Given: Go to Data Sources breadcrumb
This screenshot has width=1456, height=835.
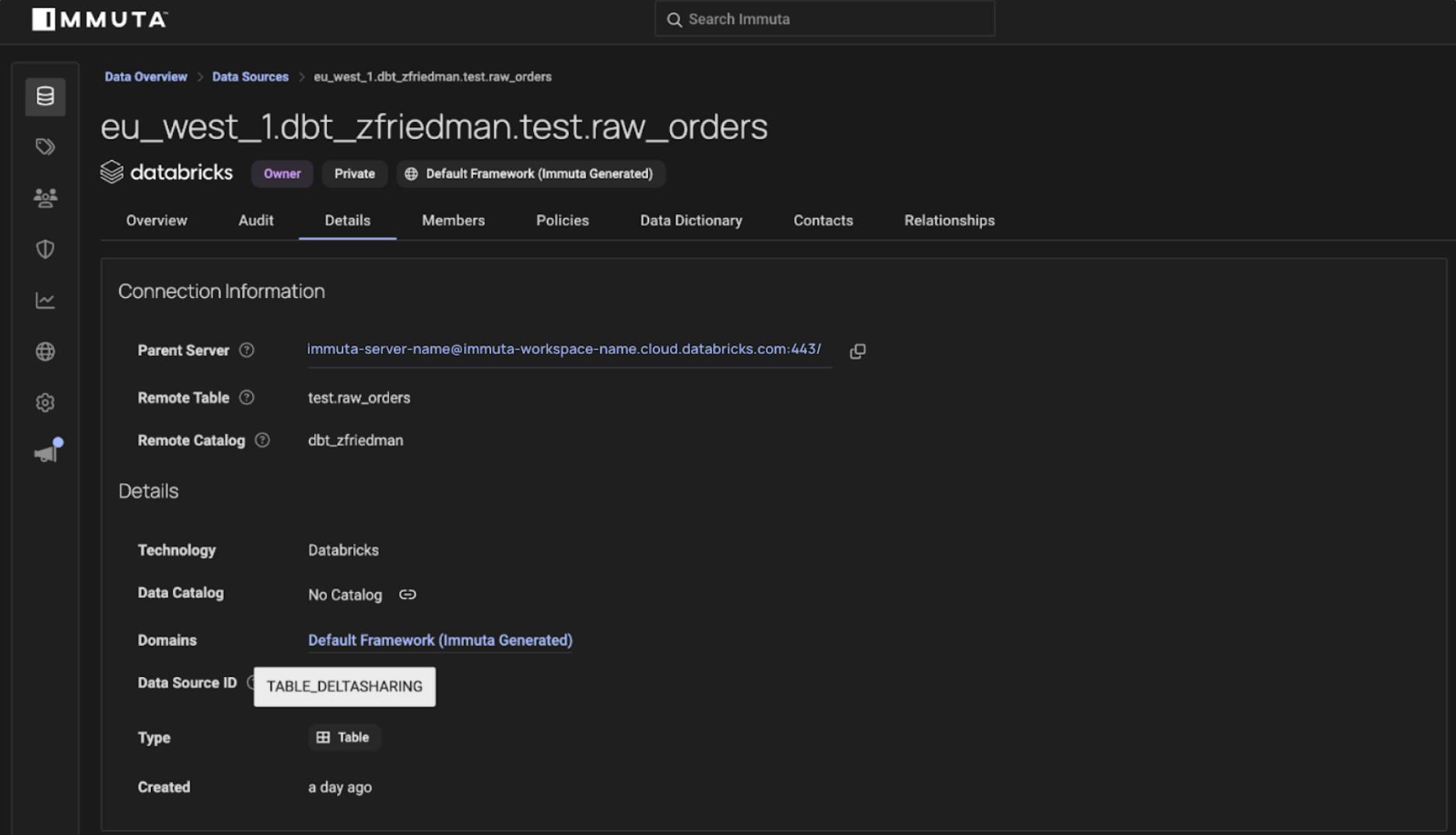Looking at the screenshot, I should pos(250,77).
